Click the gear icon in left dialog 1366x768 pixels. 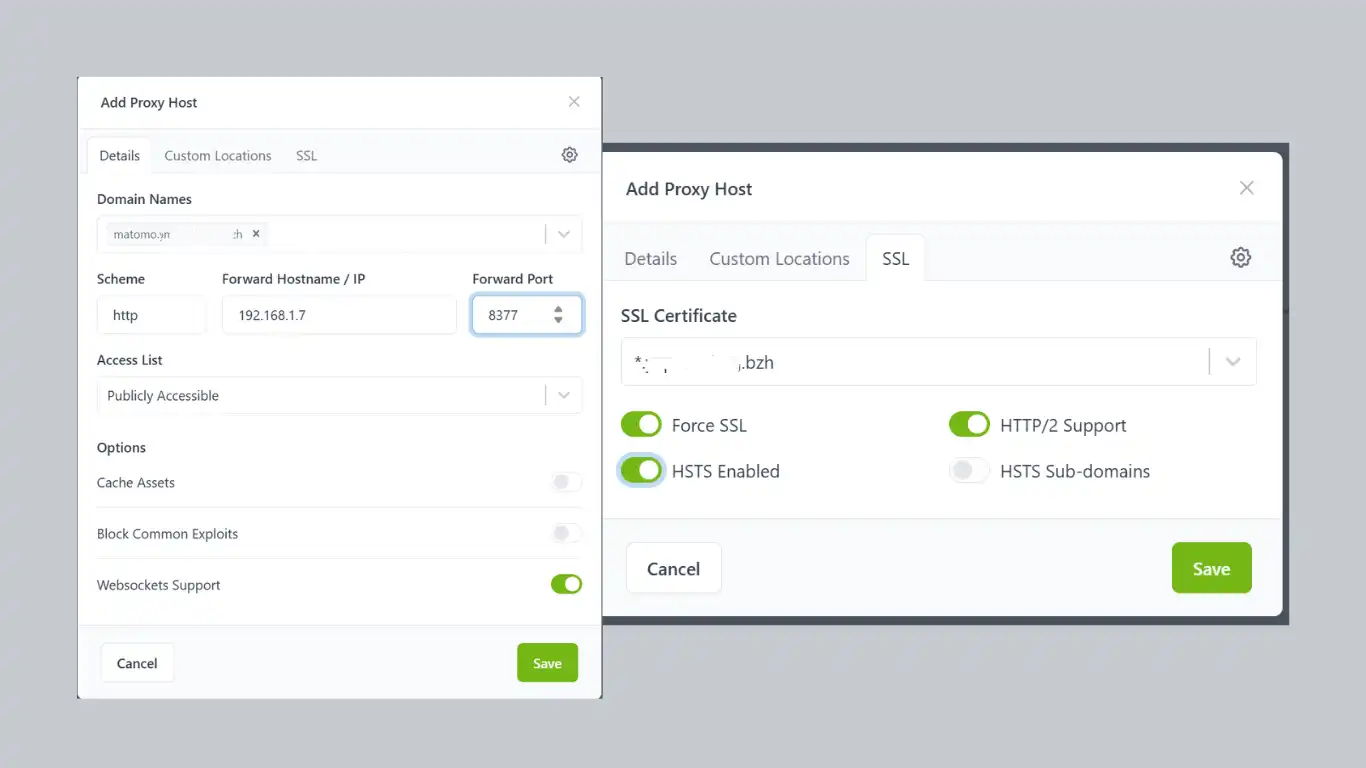coord(569,155)
